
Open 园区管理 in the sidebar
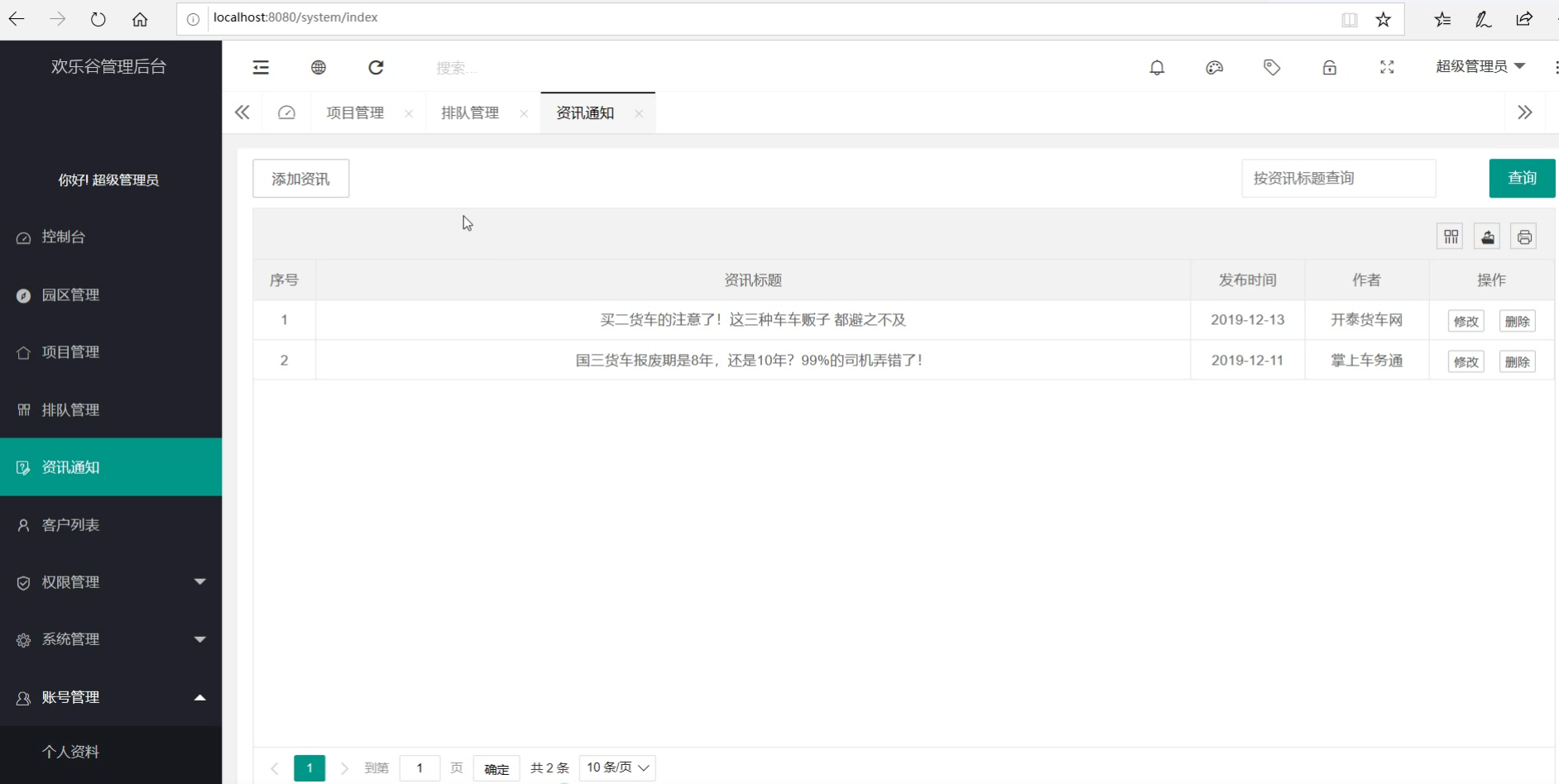click(x=111, y=295)
